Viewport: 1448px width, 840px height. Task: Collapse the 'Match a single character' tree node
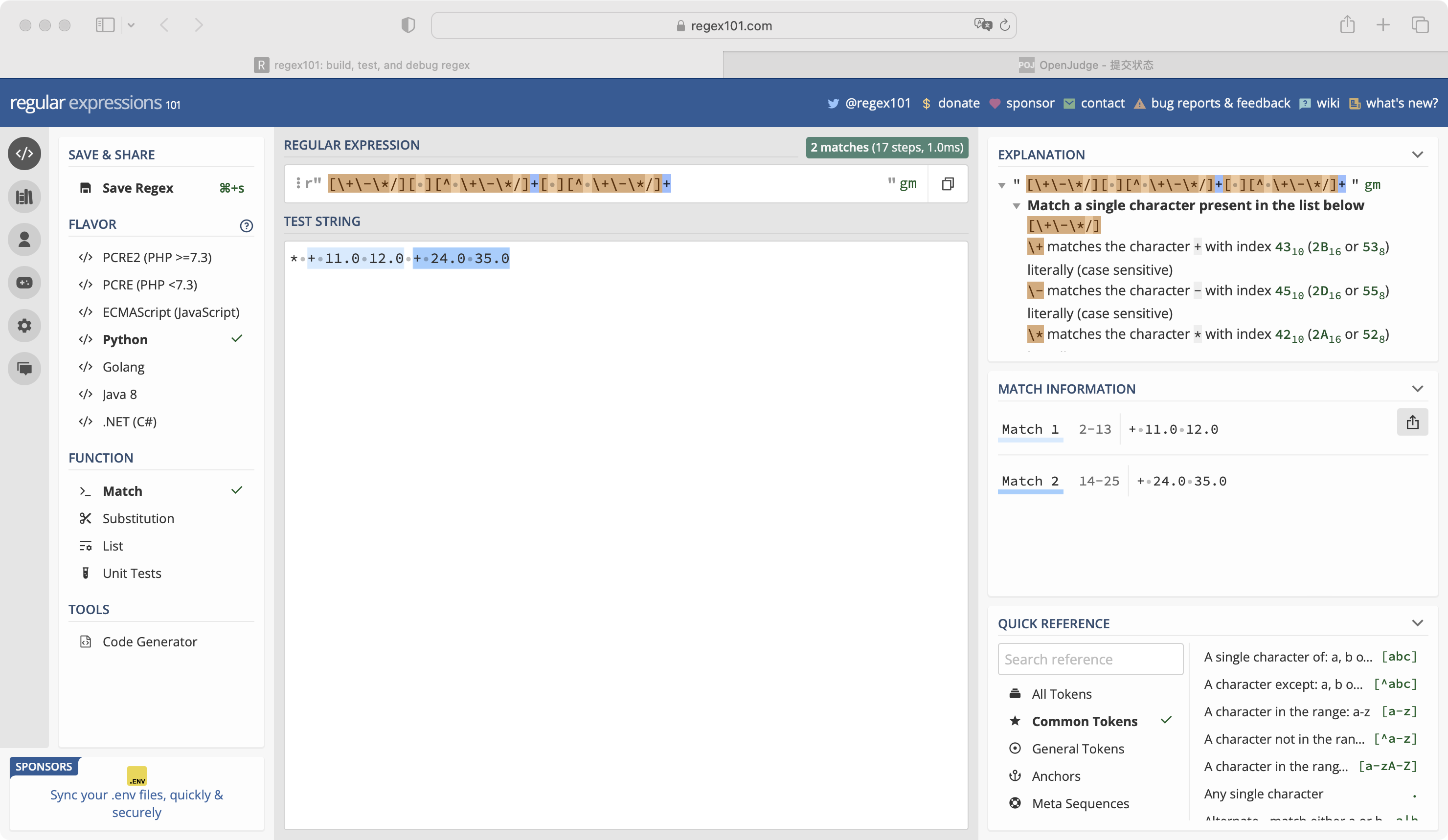pyautogui.click(x=1016, y=205)
